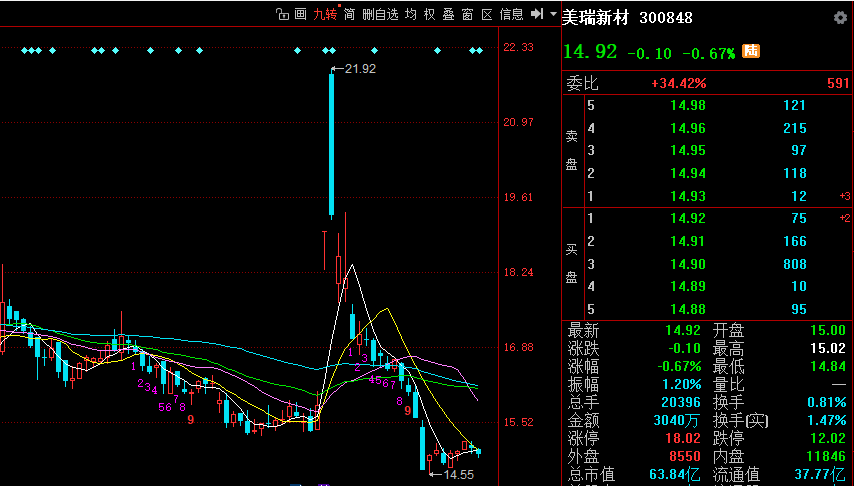854x486 pixels.
Task: Click the unlock padlock icon in the chart toolbar
Action: coord(282,14)
